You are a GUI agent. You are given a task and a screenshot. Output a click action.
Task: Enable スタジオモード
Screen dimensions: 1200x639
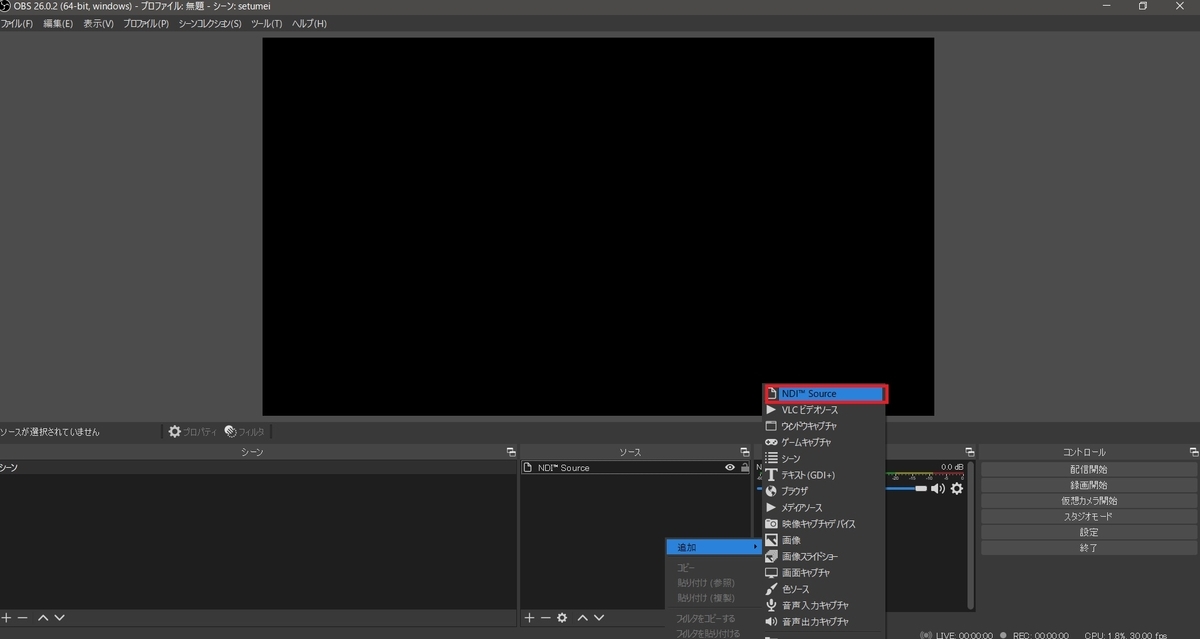click(x=1089, y=517)
